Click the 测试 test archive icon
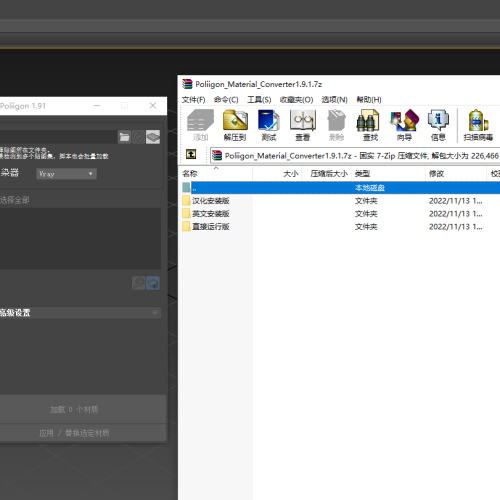The image size is (500, 500). pos(269,125)
